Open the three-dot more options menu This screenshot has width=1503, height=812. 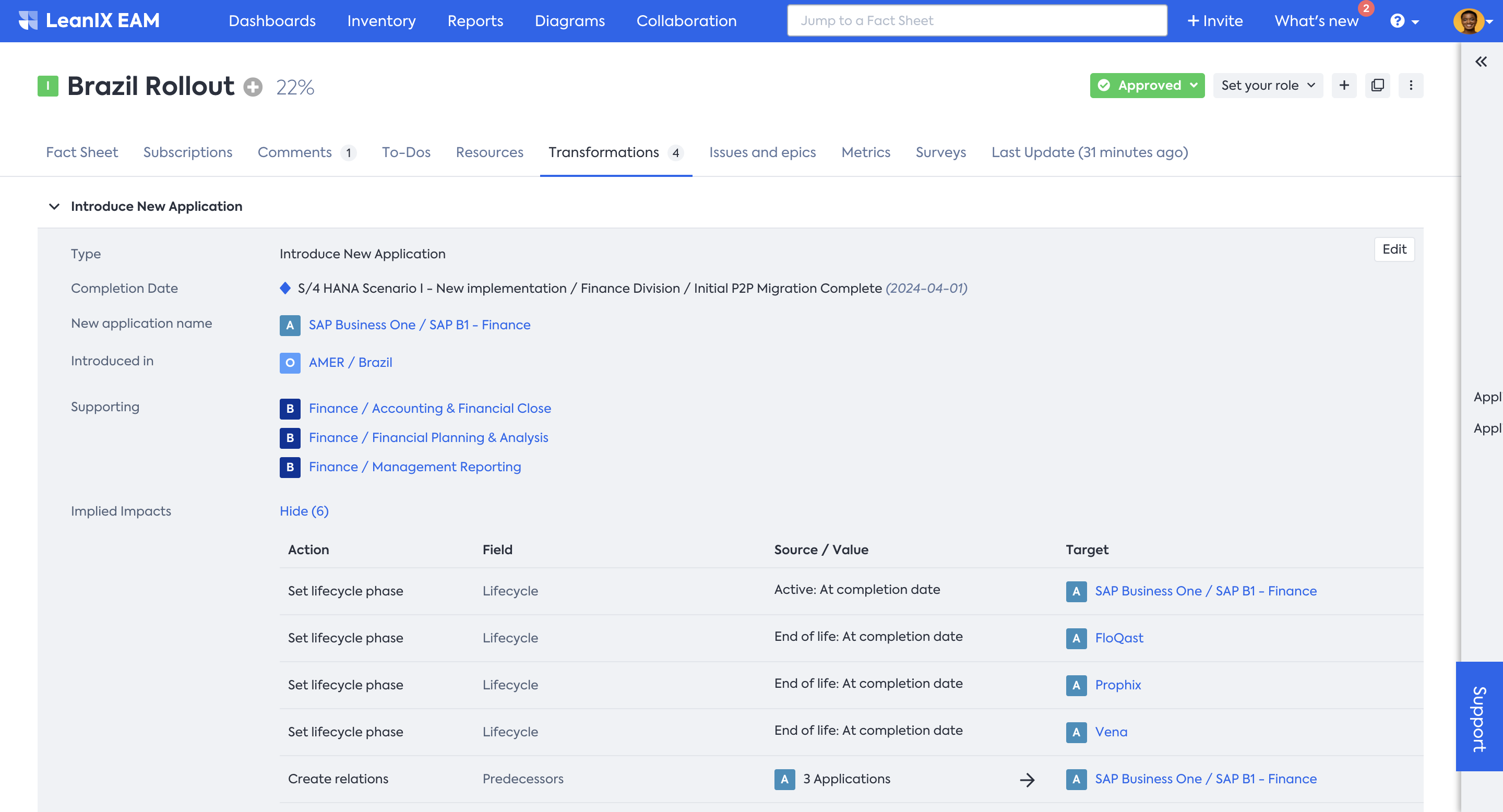click(1411, 85)
